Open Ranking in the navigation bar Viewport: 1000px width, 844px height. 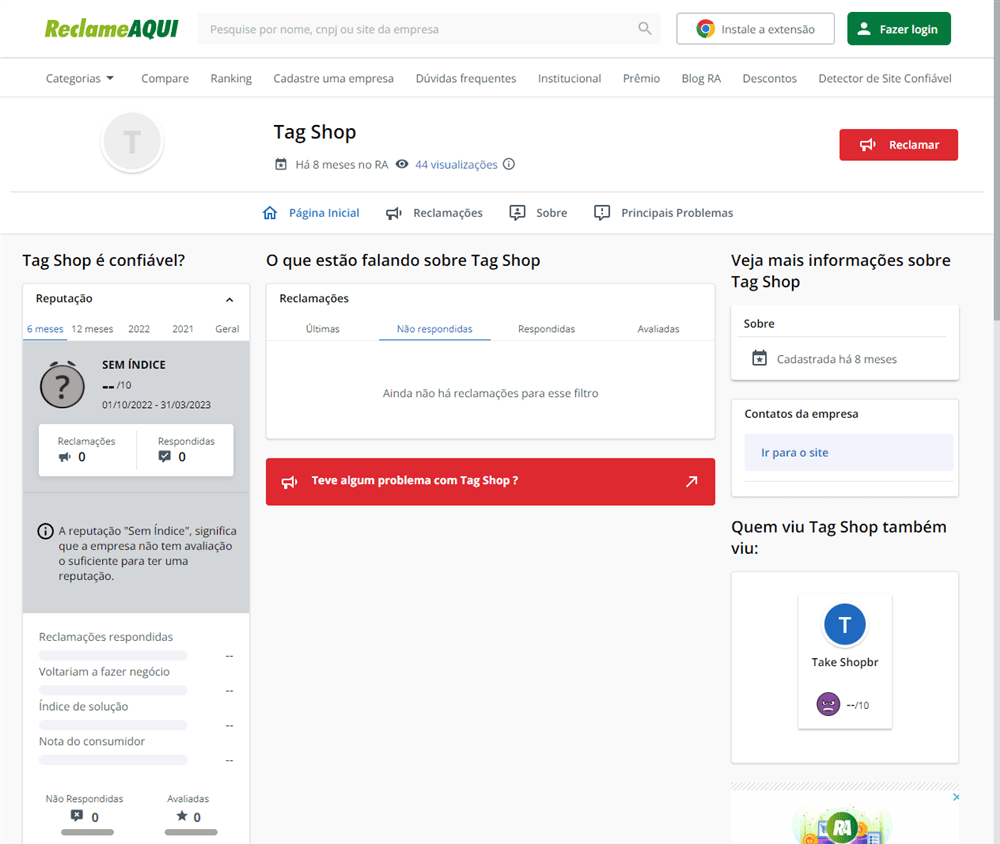click(231, 78)
